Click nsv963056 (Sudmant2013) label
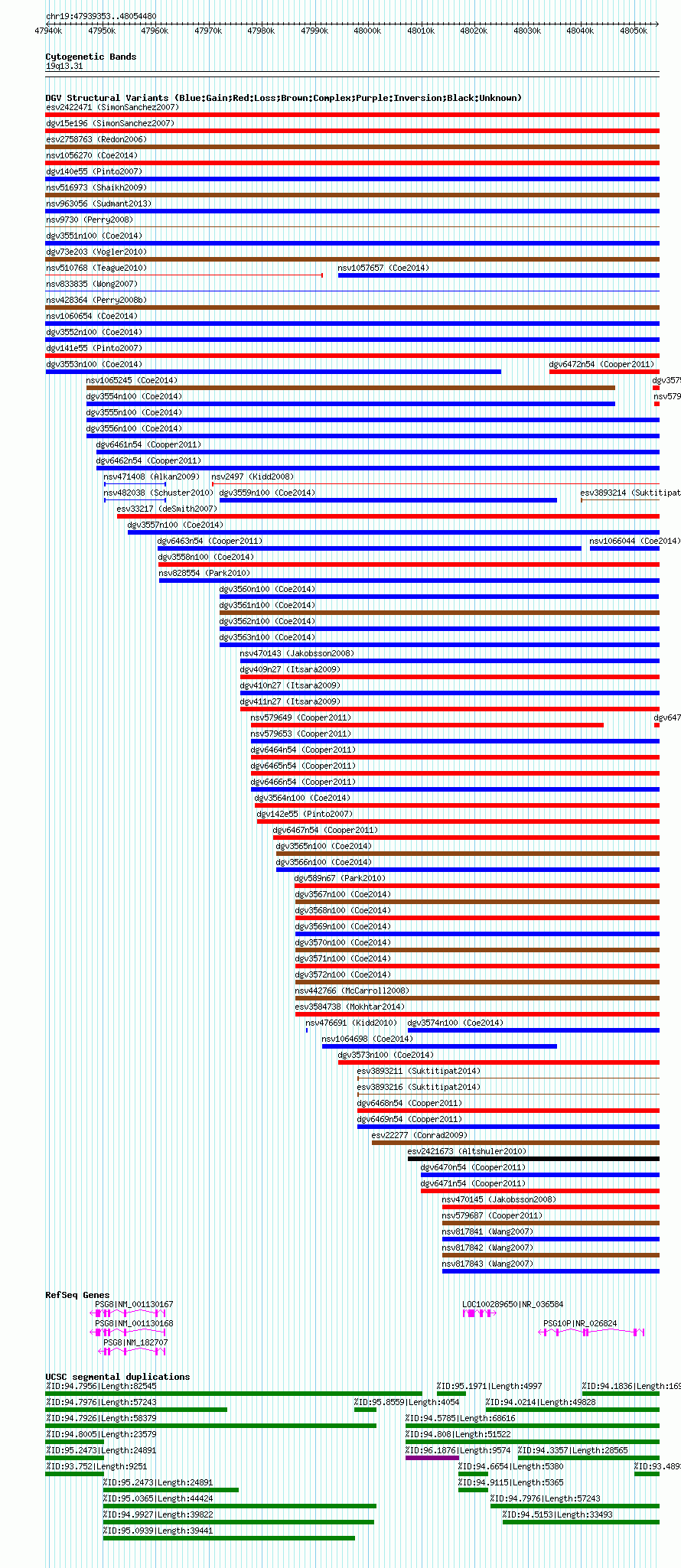The width and height of the screenshot is (681, 1568). 99,203
